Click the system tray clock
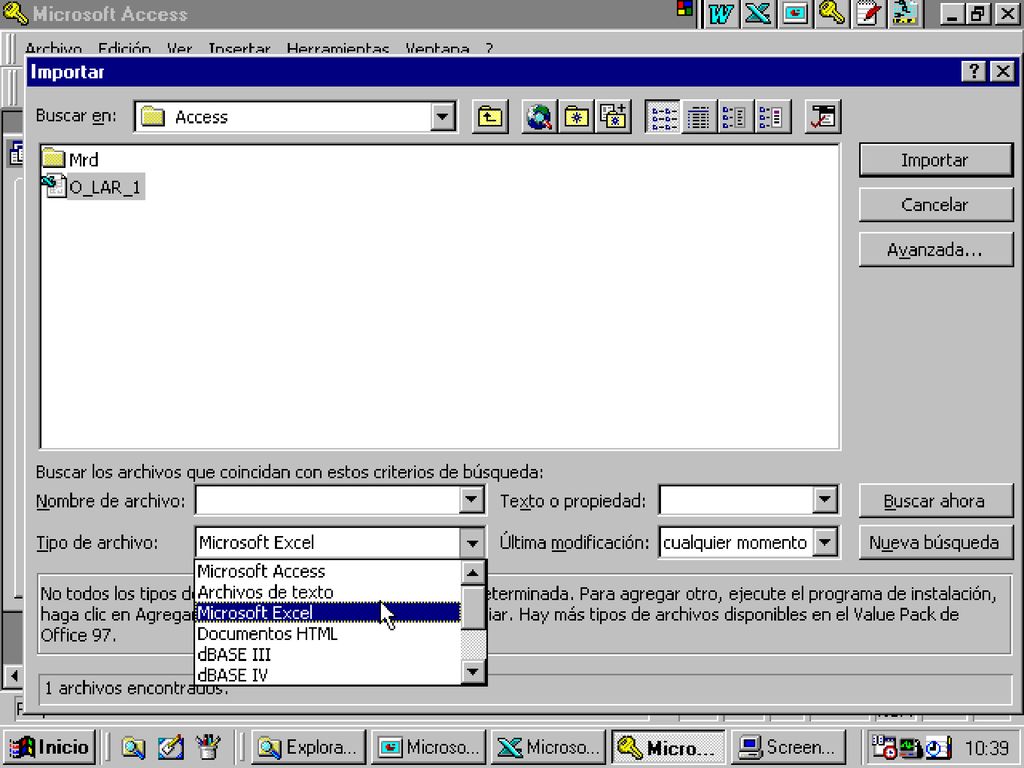This screenshot has width=1024, height=768. click(x=987, y=747)
